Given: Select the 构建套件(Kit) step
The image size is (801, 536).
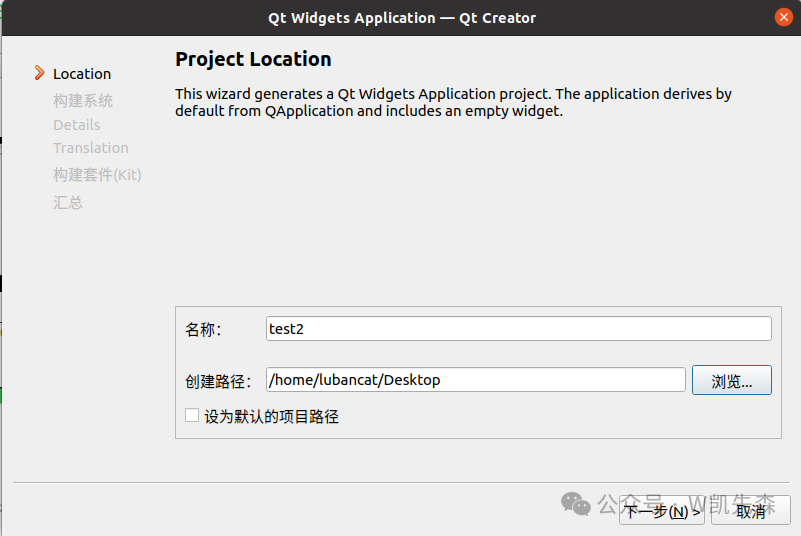Looking at the screenshot, I should [x=97, y=175].
